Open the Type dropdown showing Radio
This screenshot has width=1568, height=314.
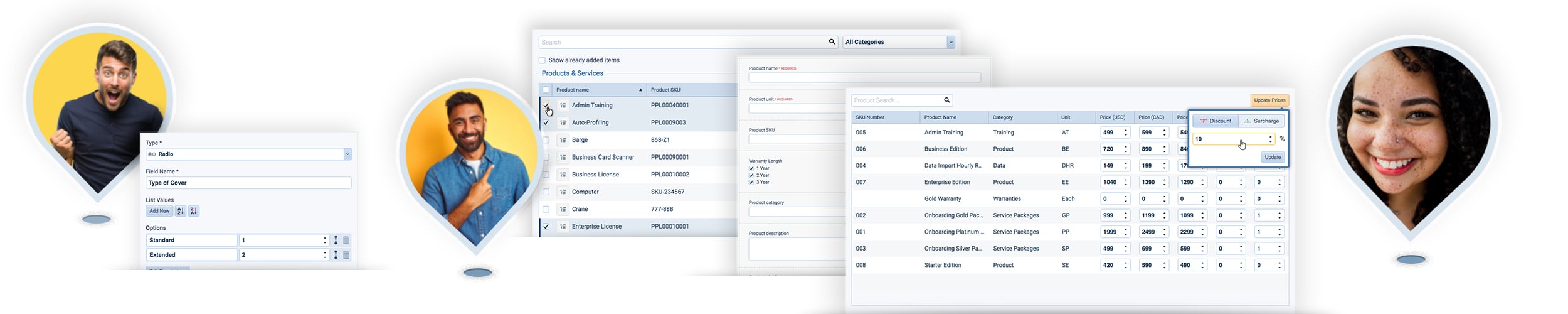pos(248,154)
